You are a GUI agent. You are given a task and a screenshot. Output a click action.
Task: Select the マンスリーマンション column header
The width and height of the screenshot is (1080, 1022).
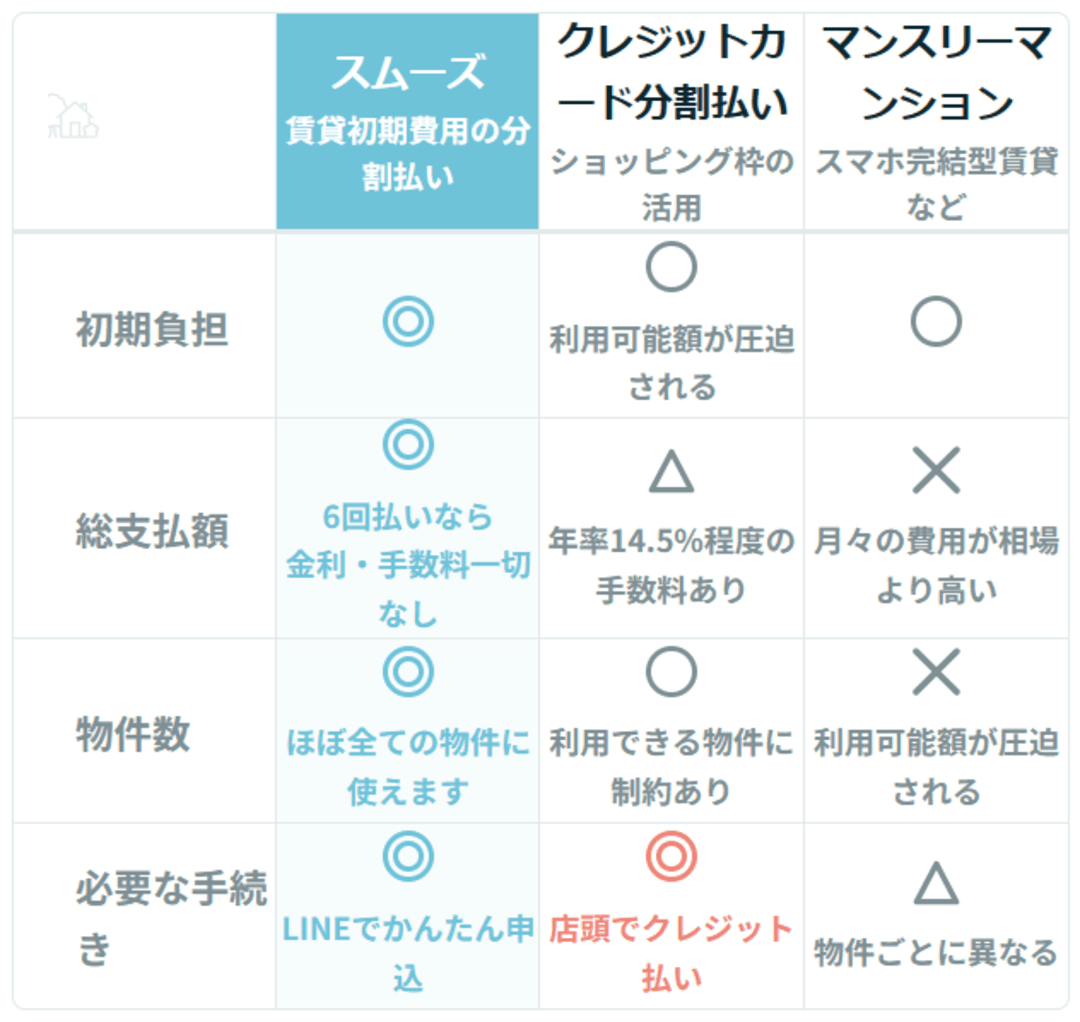tap(936, 72)
